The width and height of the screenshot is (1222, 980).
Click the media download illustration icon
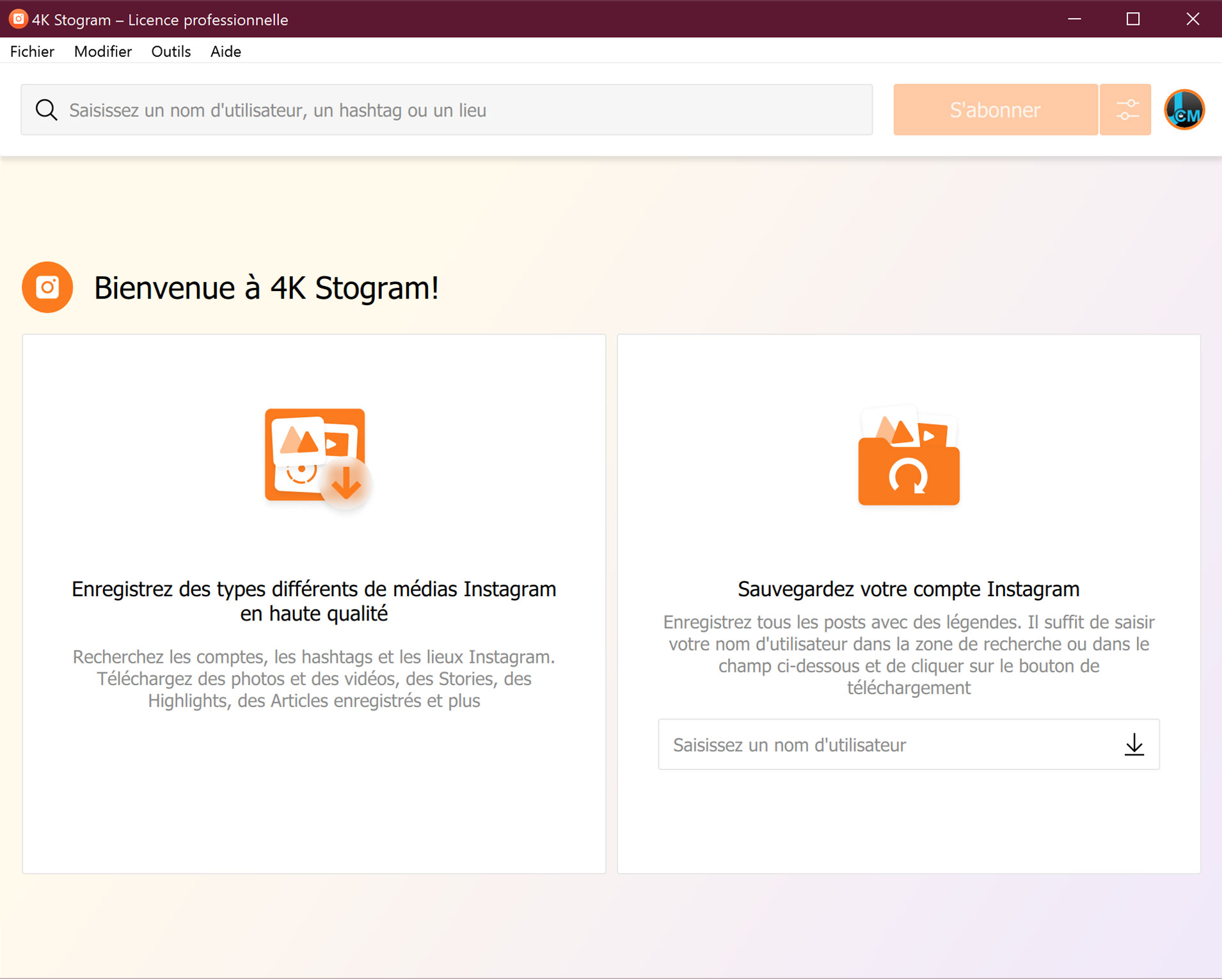pos(318,459)
